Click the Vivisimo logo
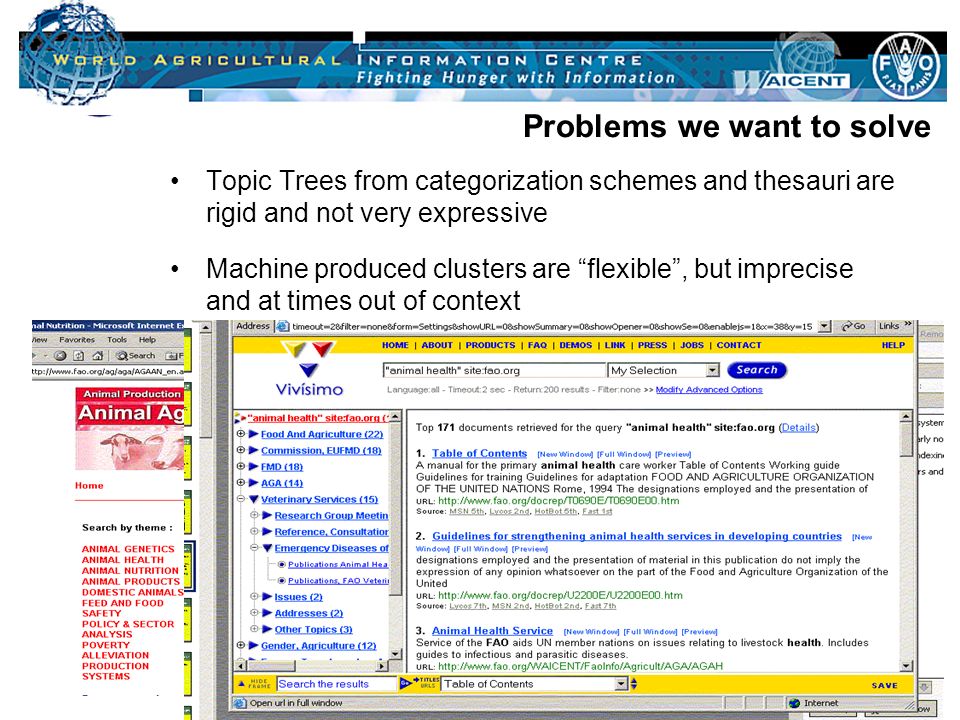 pos(309,369)
